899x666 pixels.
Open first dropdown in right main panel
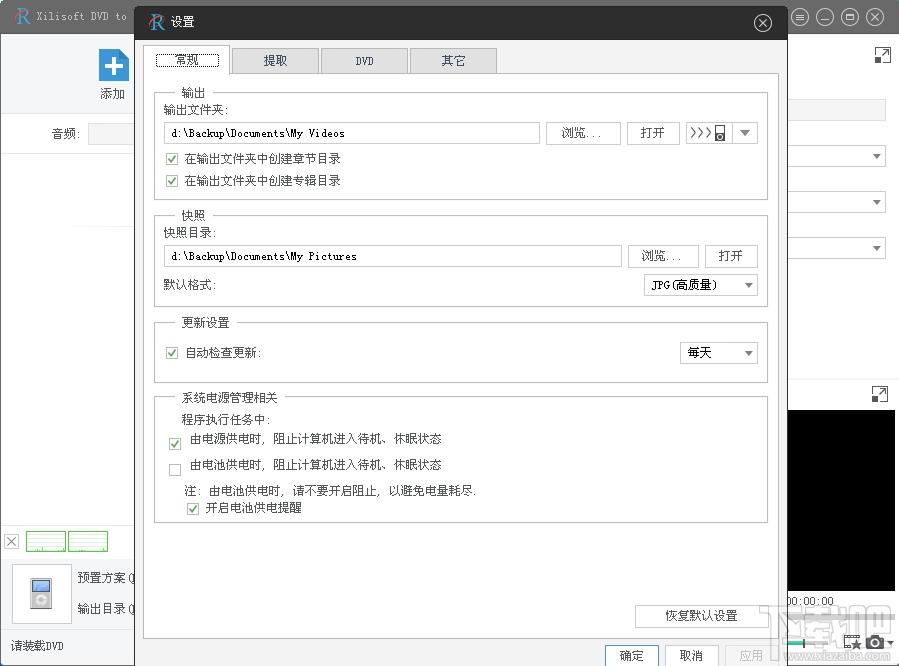coord(876,156)
